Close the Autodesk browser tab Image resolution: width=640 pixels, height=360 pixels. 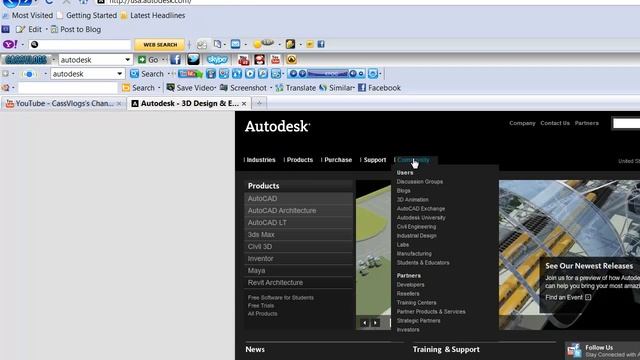pos(244,104)
